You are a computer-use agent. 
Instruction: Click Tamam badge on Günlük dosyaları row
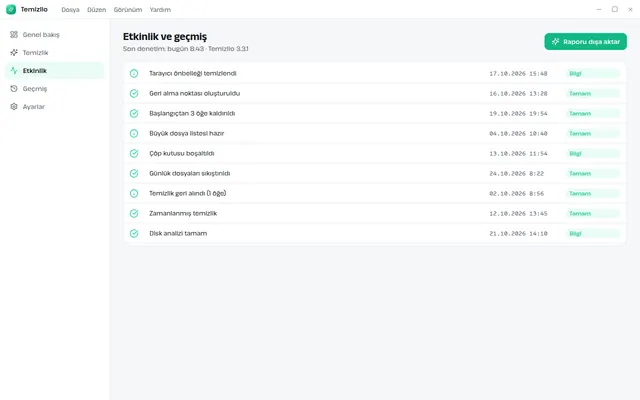[x=593, y=173]
